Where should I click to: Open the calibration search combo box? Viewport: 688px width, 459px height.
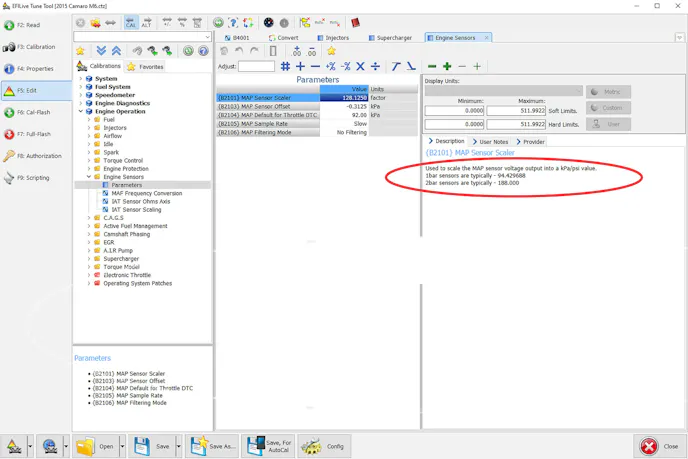[142, 37]
